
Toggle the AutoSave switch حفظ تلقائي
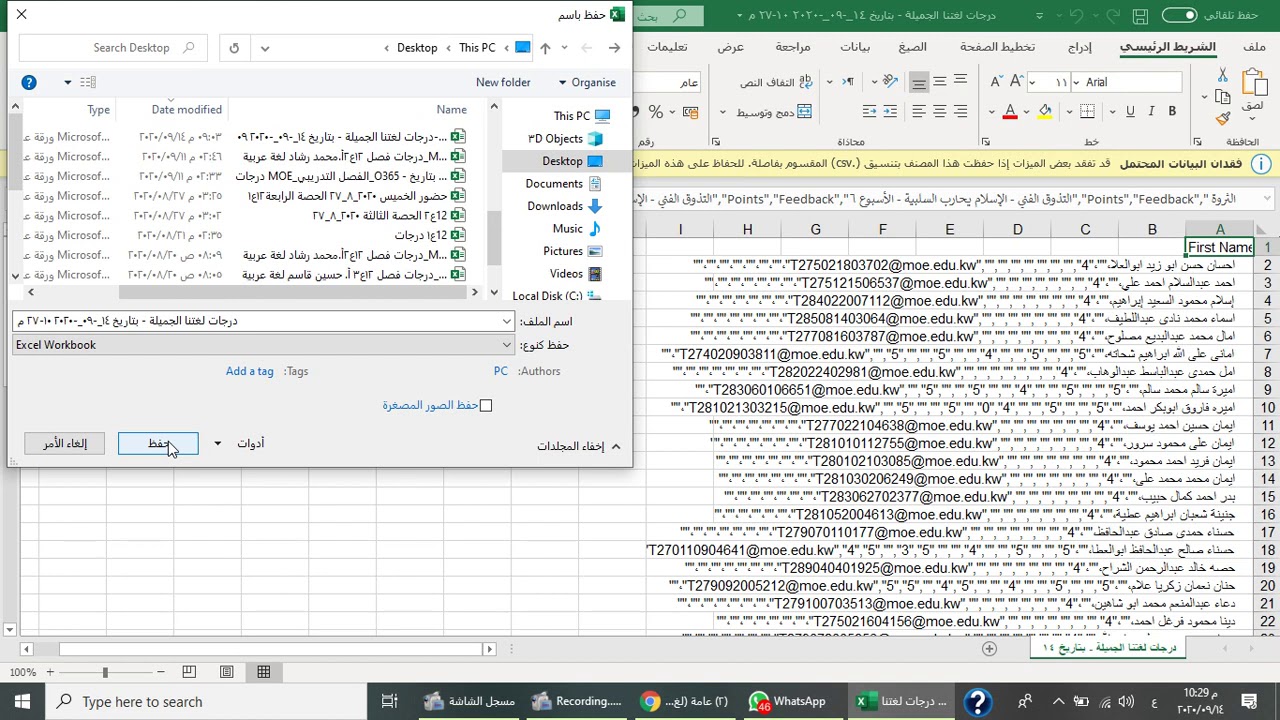tap(1179, 15)
